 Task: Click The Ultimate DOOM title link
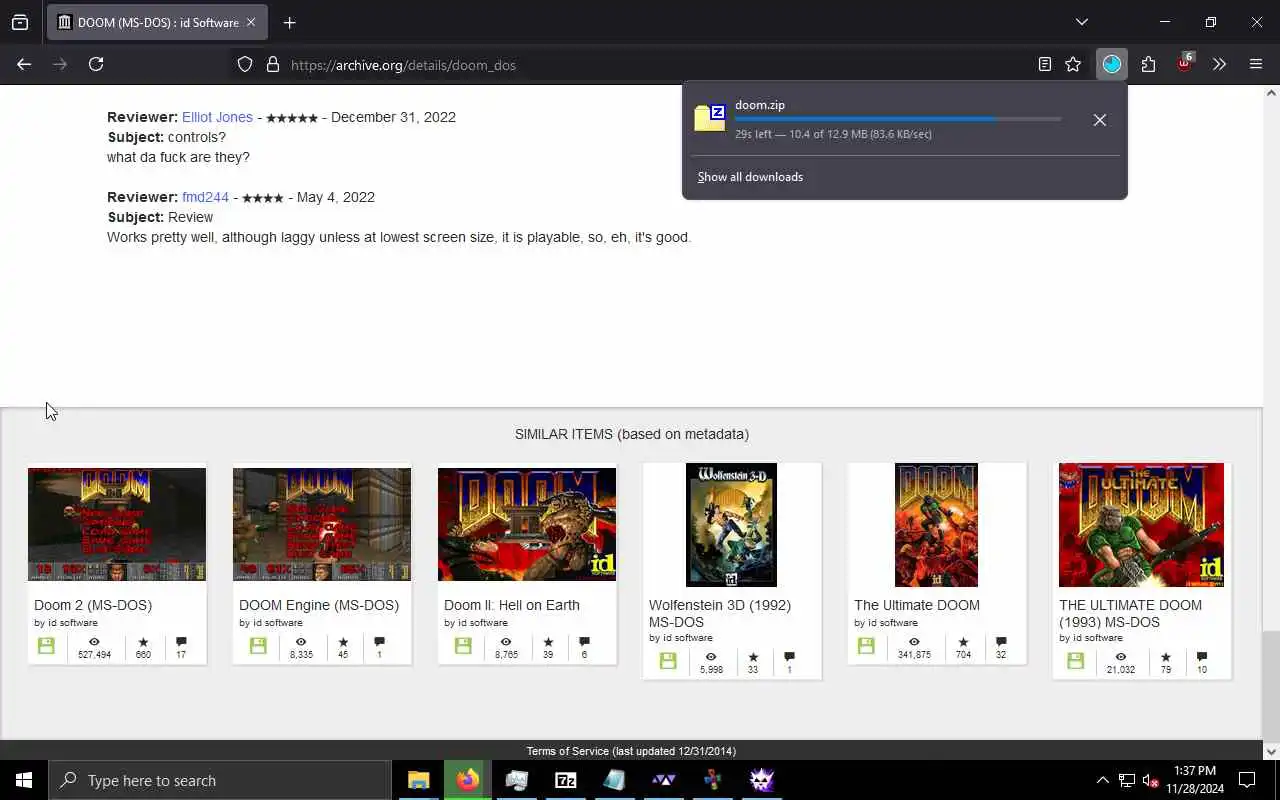click(x=917, y=605)
